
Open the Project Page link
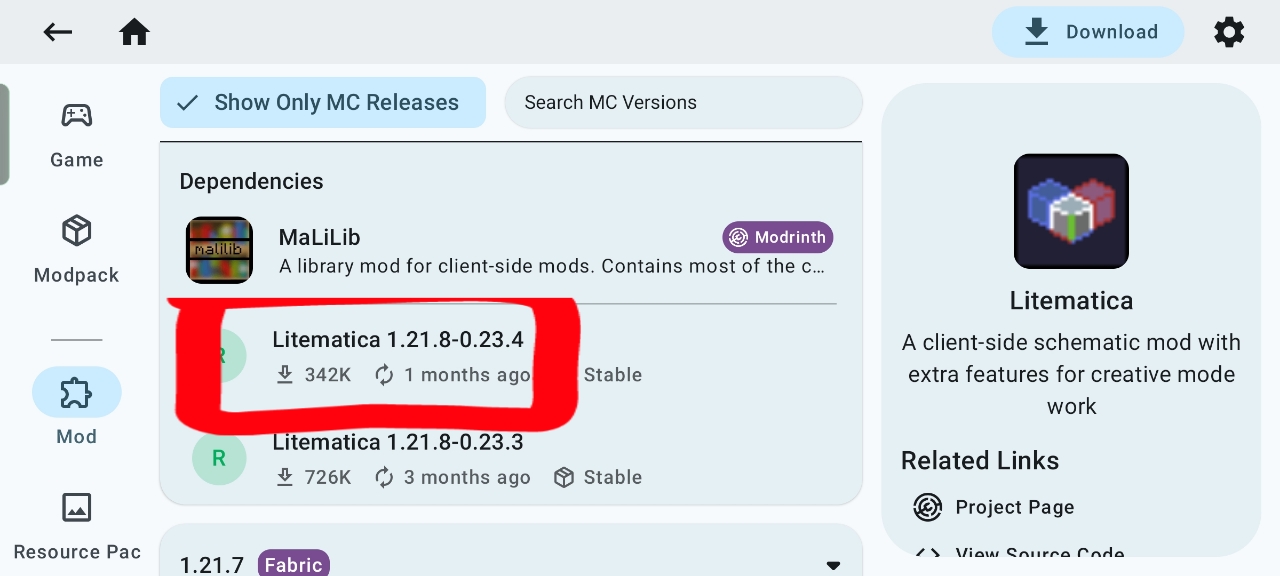[1014, 507]
